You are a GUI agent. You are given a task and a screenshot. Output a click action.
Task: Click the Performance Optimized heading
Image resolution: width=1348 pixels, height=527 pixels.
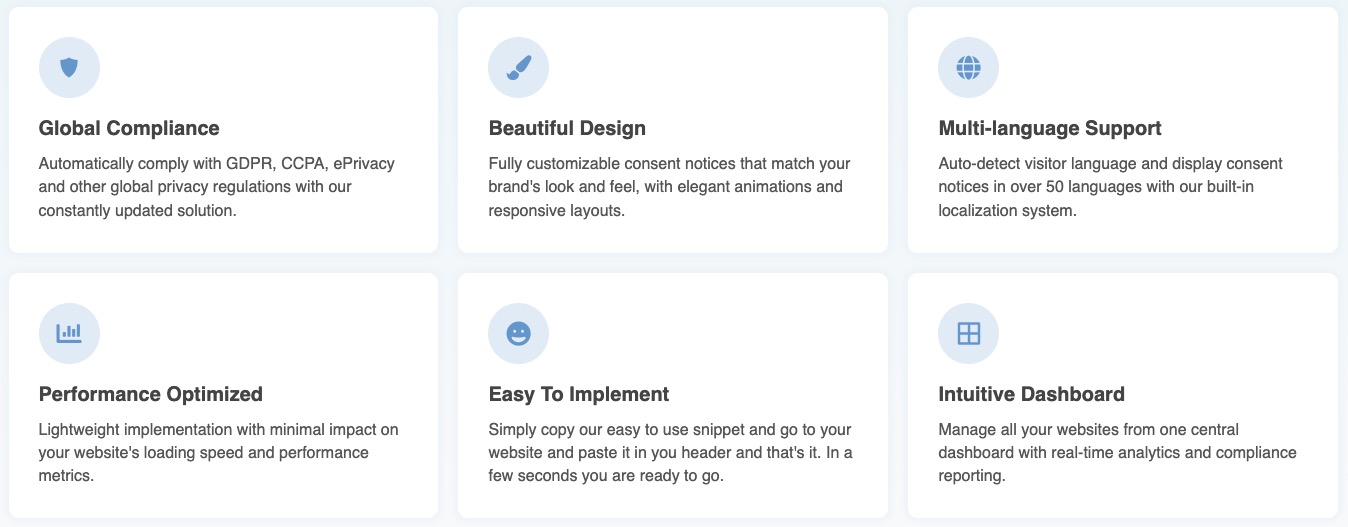click(151, 394)
